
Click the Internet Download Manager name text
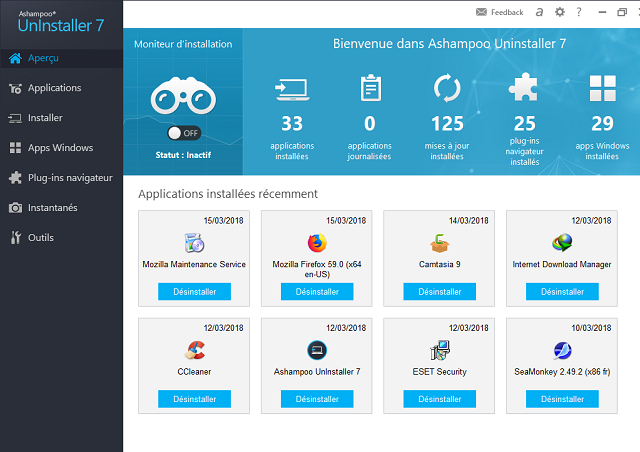[x=562, y=265]
